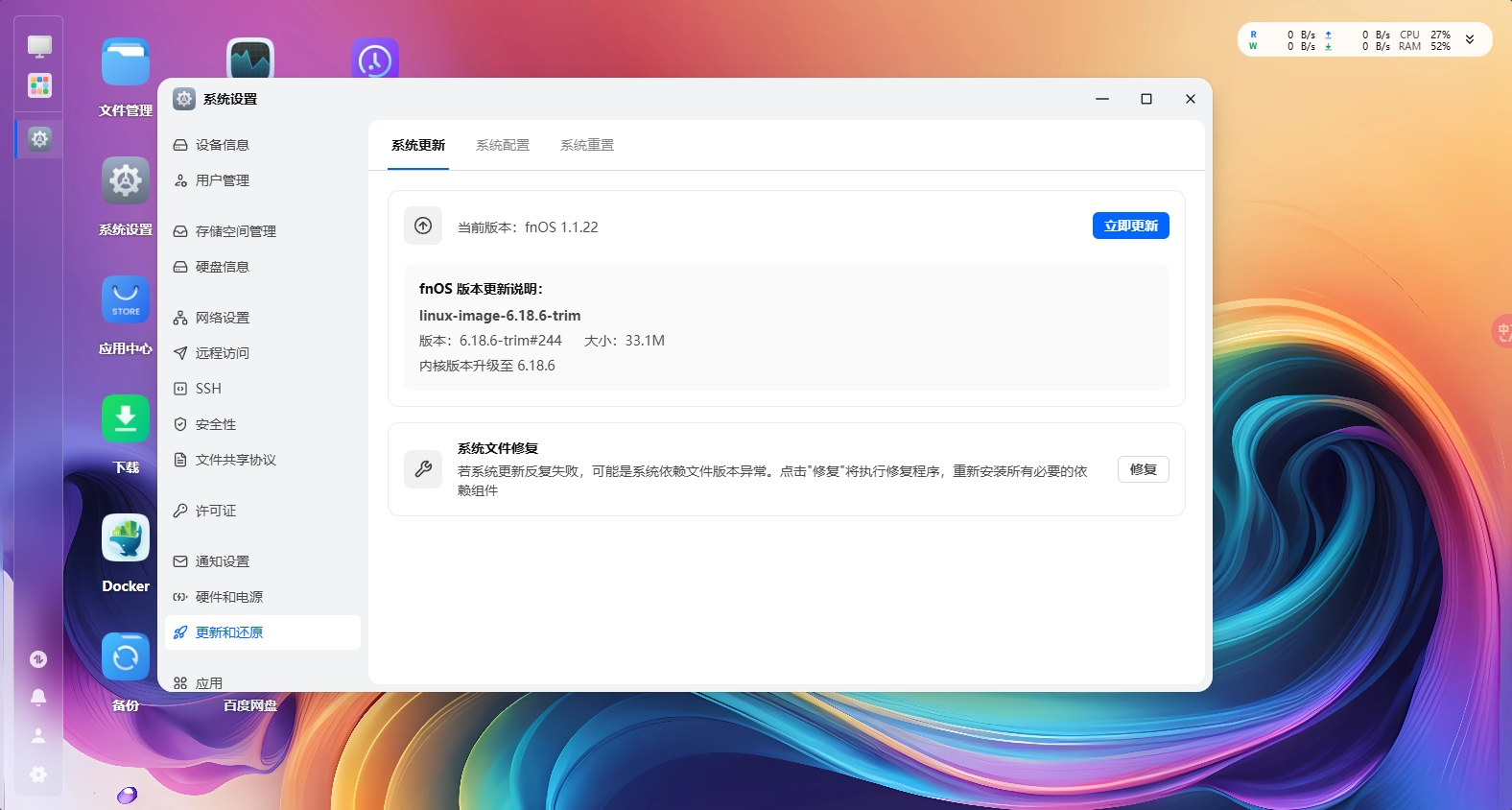1512x810 pixels.
Task: Open 网络设置 in the sidebar
Action: click(x=263, y=318)
